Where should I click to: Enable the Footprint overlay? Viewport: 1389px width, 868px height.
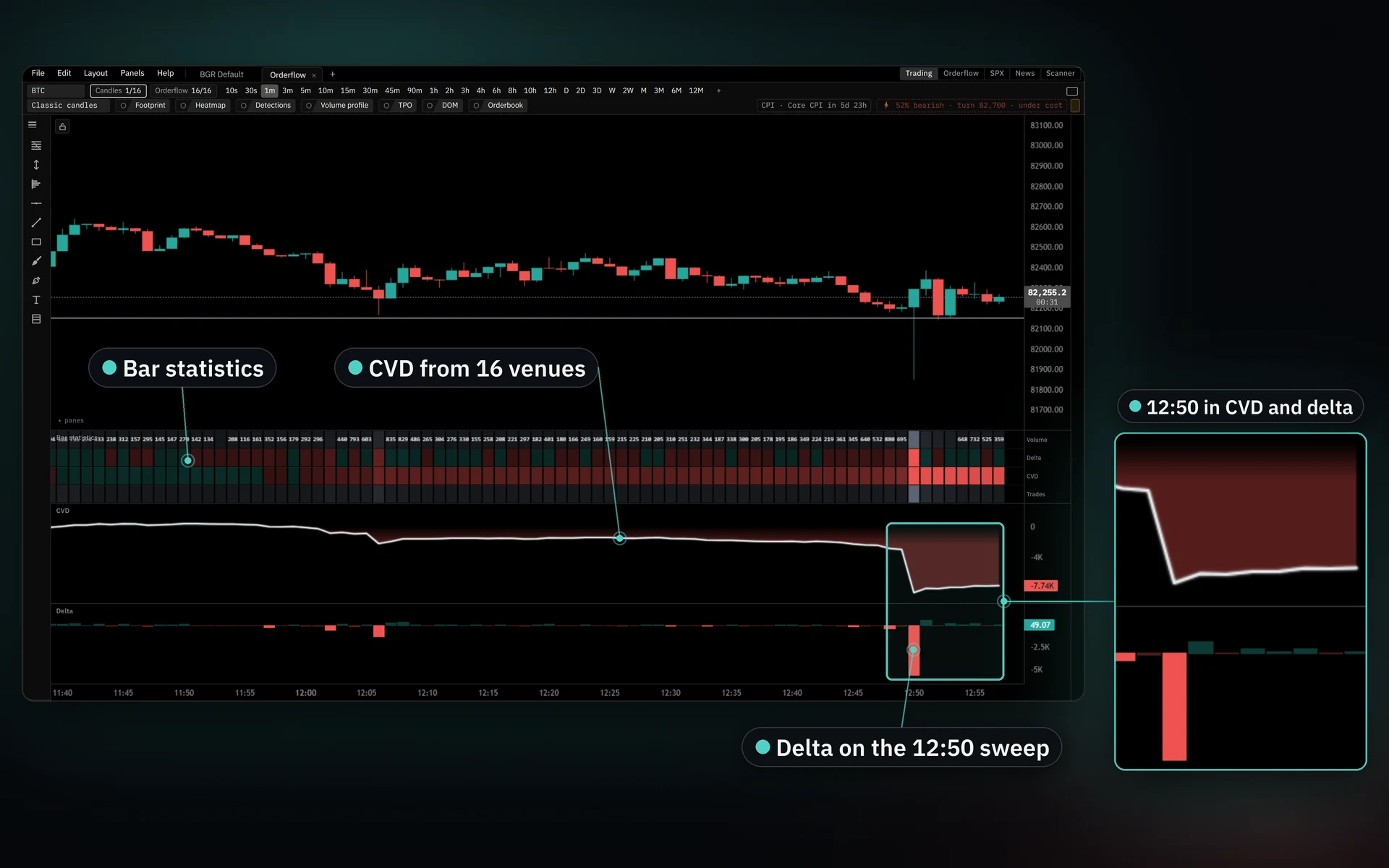143,106
